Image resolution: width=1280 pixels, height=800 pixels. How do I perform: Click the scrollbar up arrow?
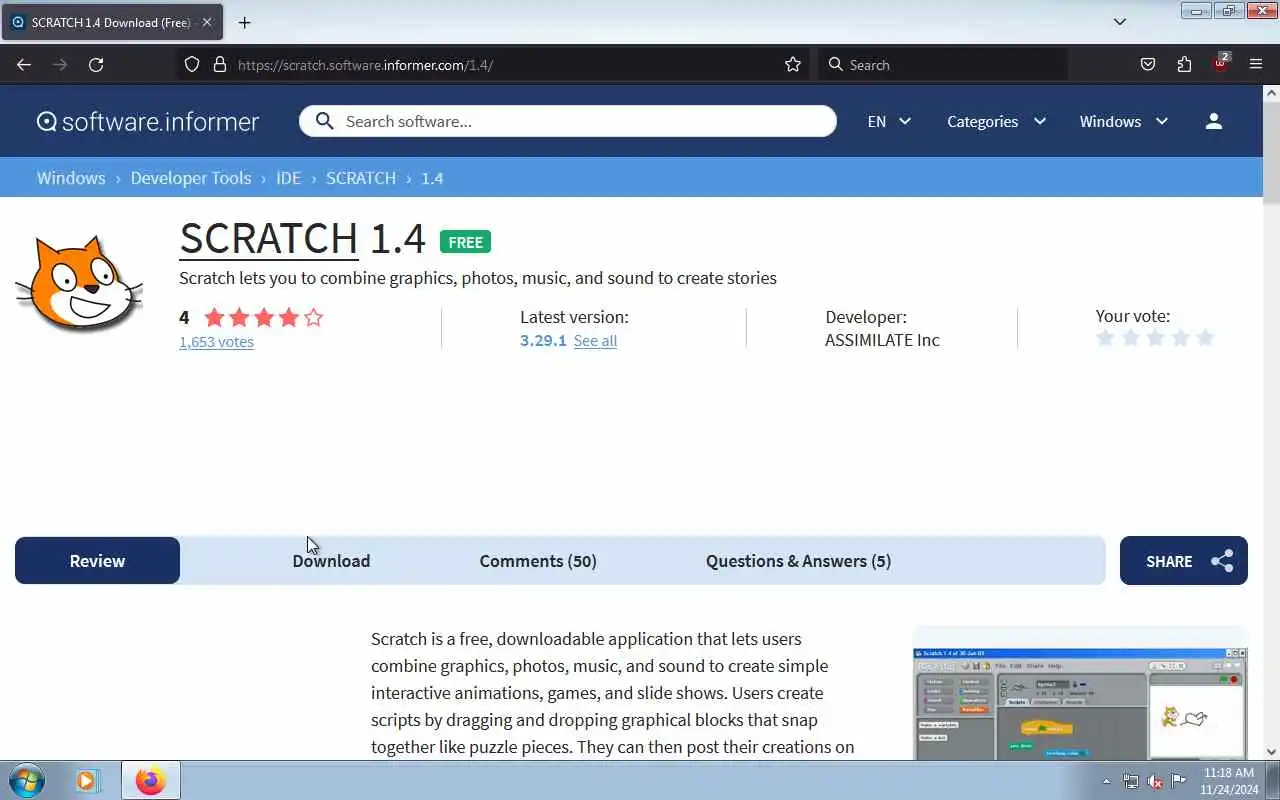pos(1271,92)
